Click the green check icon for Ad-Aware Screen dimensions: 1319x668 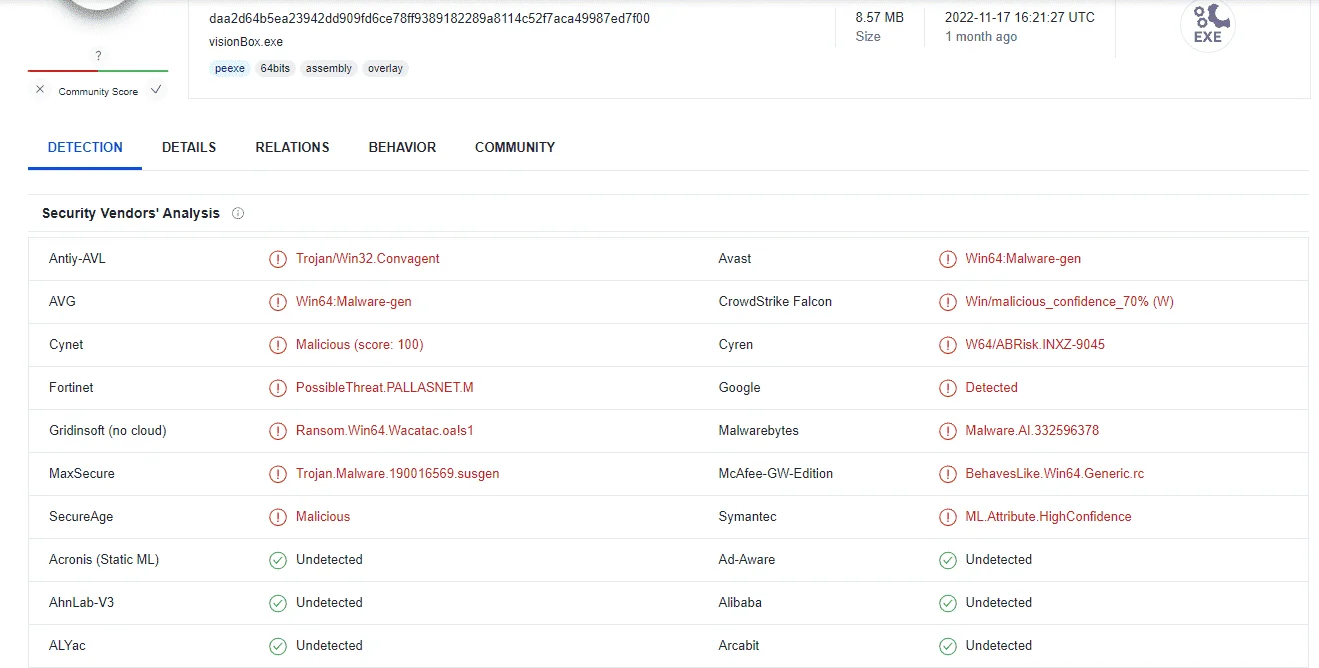tap(947, 560)
